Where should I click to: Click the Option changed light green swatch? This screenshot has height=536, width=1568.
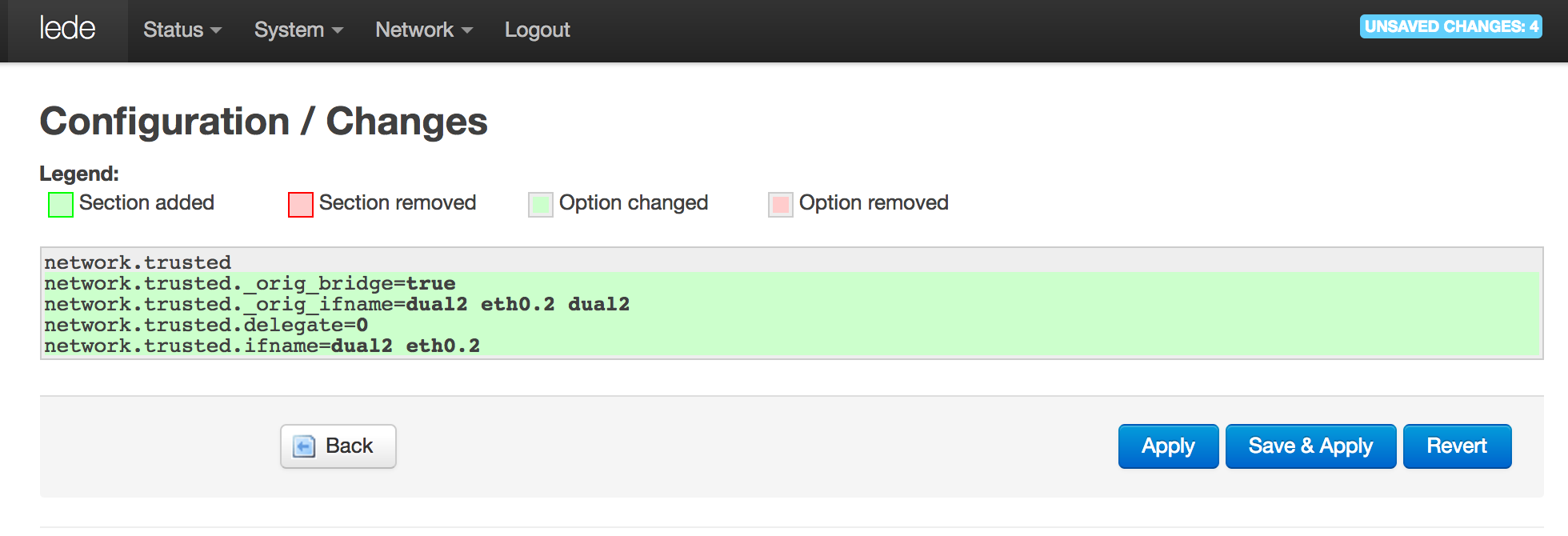541,205
